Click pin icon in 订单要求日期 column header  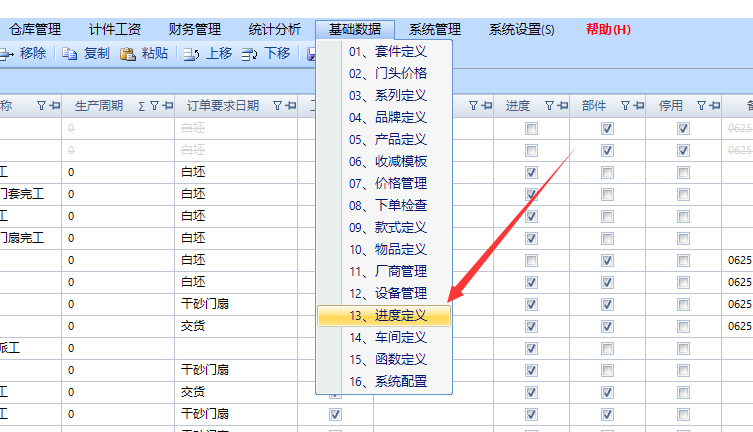(x=289, y=105)
